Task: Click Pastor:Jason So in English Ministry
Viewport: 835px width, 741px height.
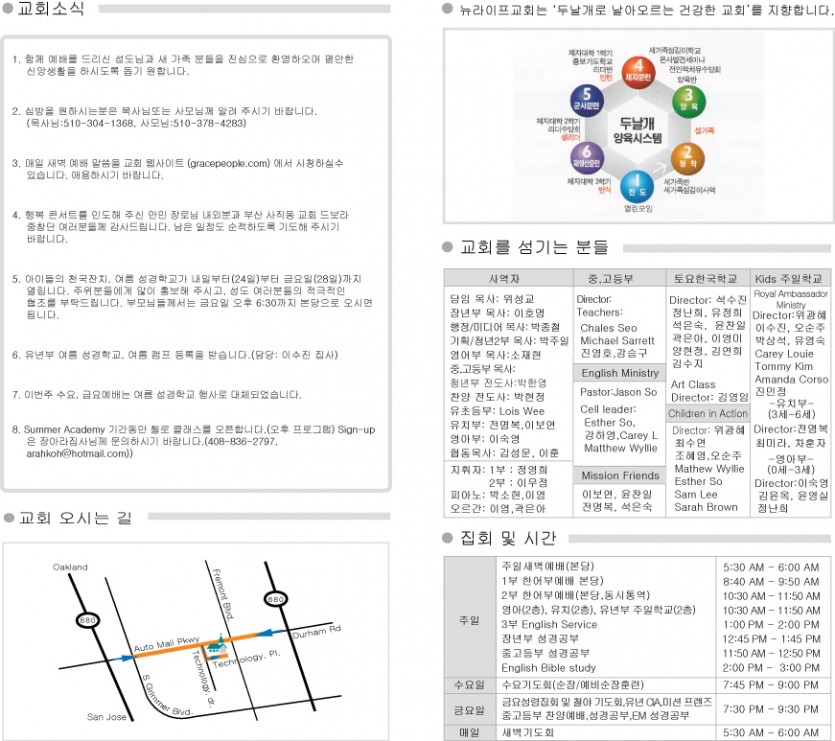Action: 618,392
